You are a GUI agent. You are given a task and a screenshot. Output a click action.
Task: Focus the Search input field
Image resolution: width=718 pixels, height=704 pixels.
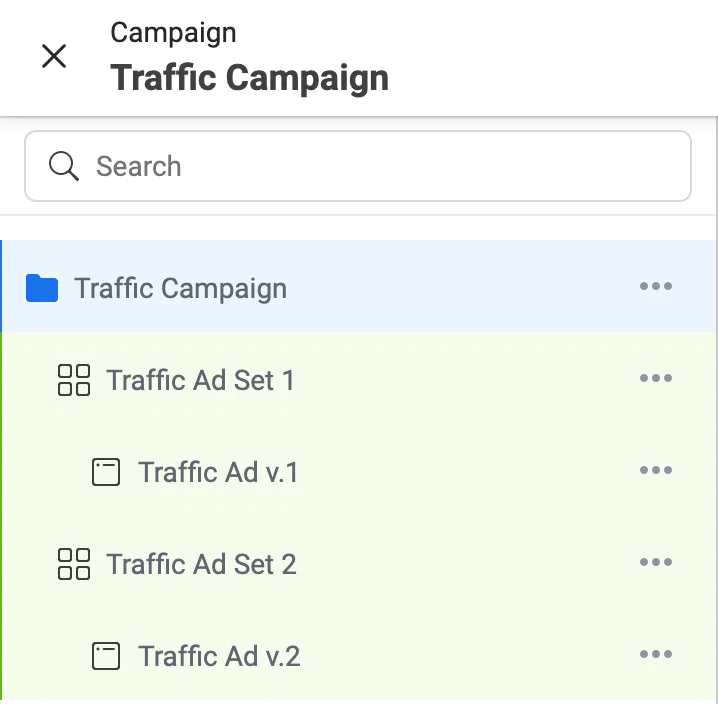380,166
